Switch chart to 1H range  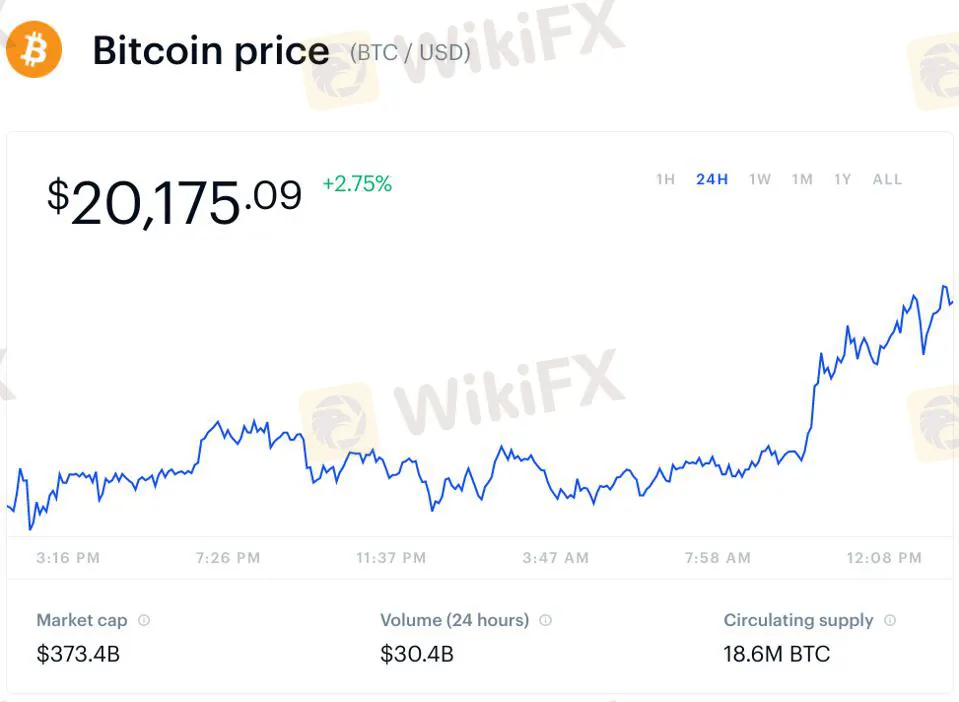coord(665,180)
